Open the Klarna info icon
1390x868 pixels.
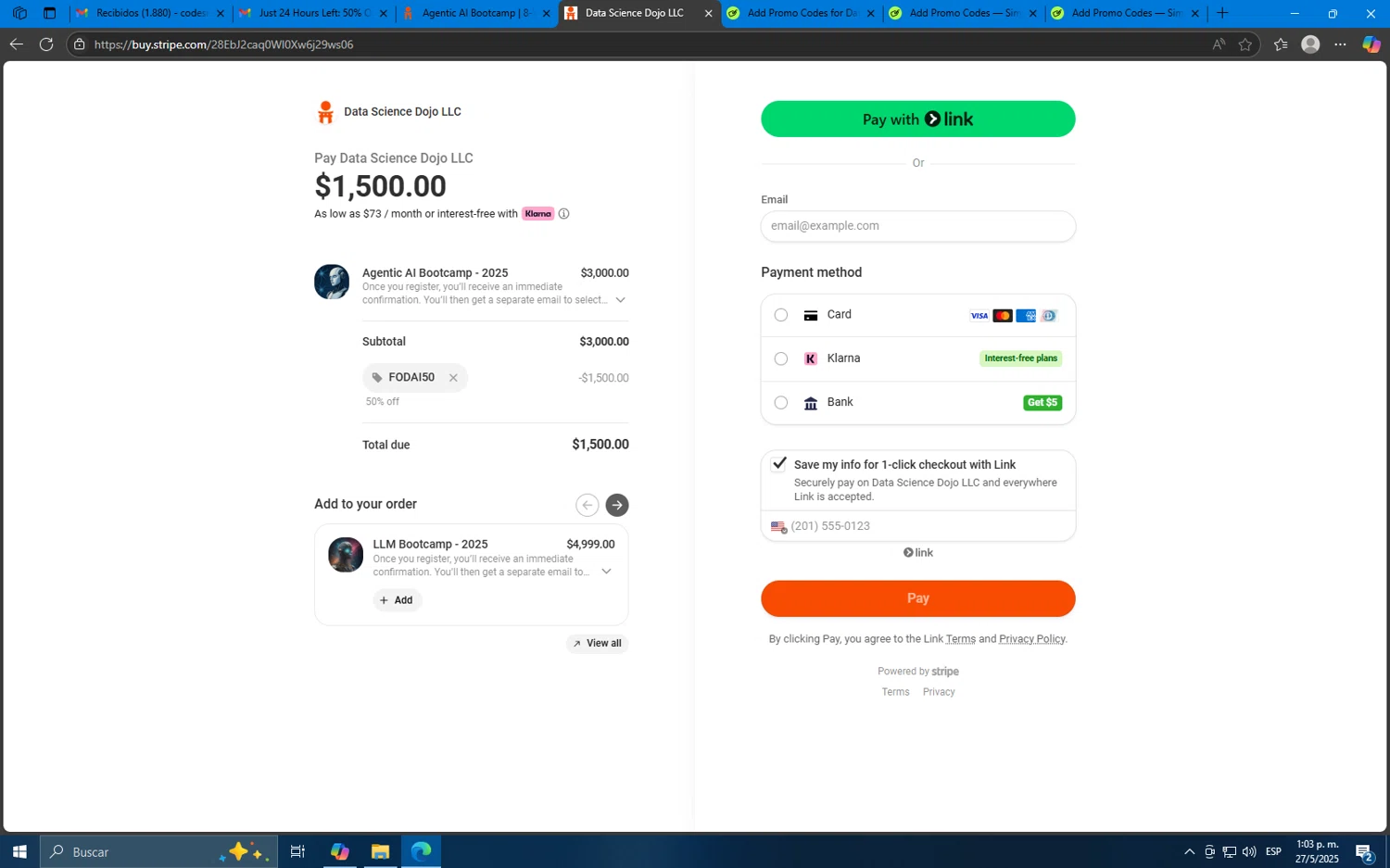tap(563, 214)
